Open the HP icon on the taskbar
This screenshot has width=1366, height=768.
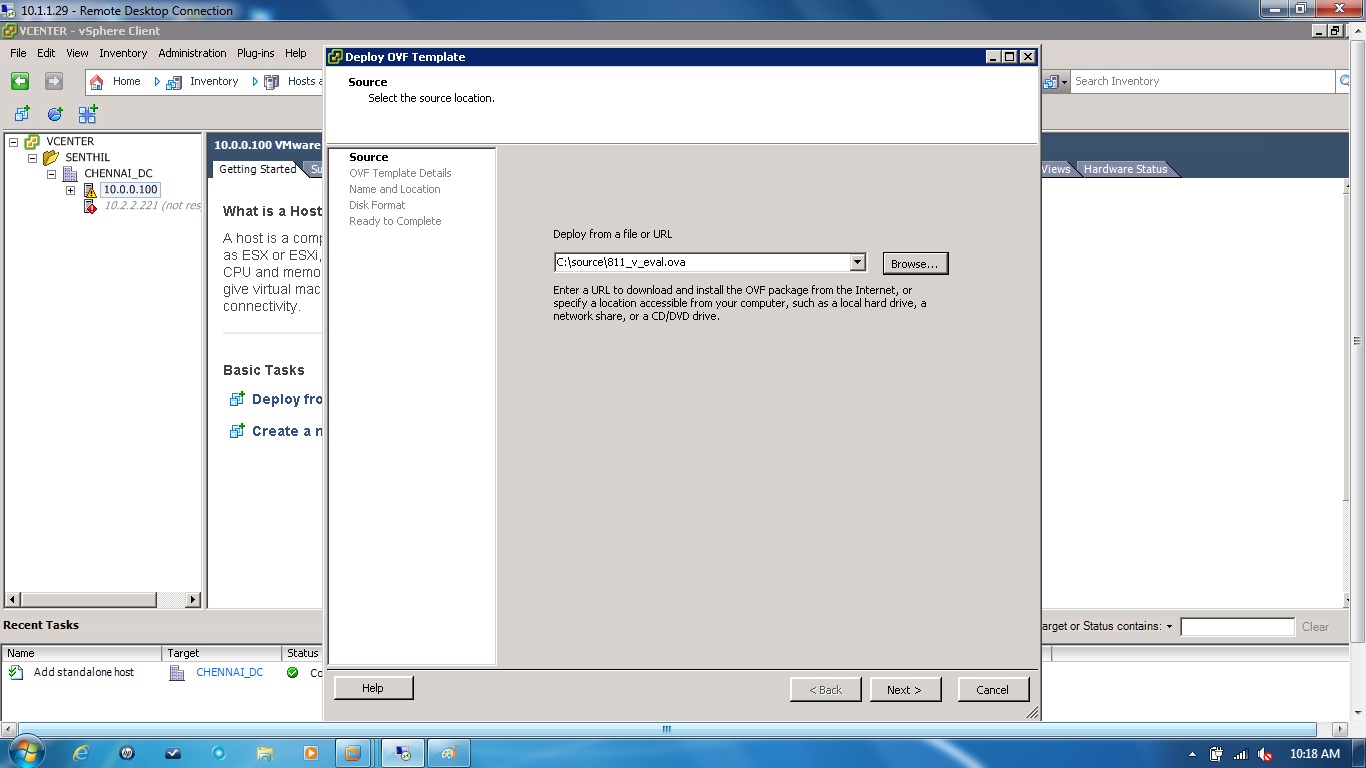pyautogui.click(x=127, y=753)
